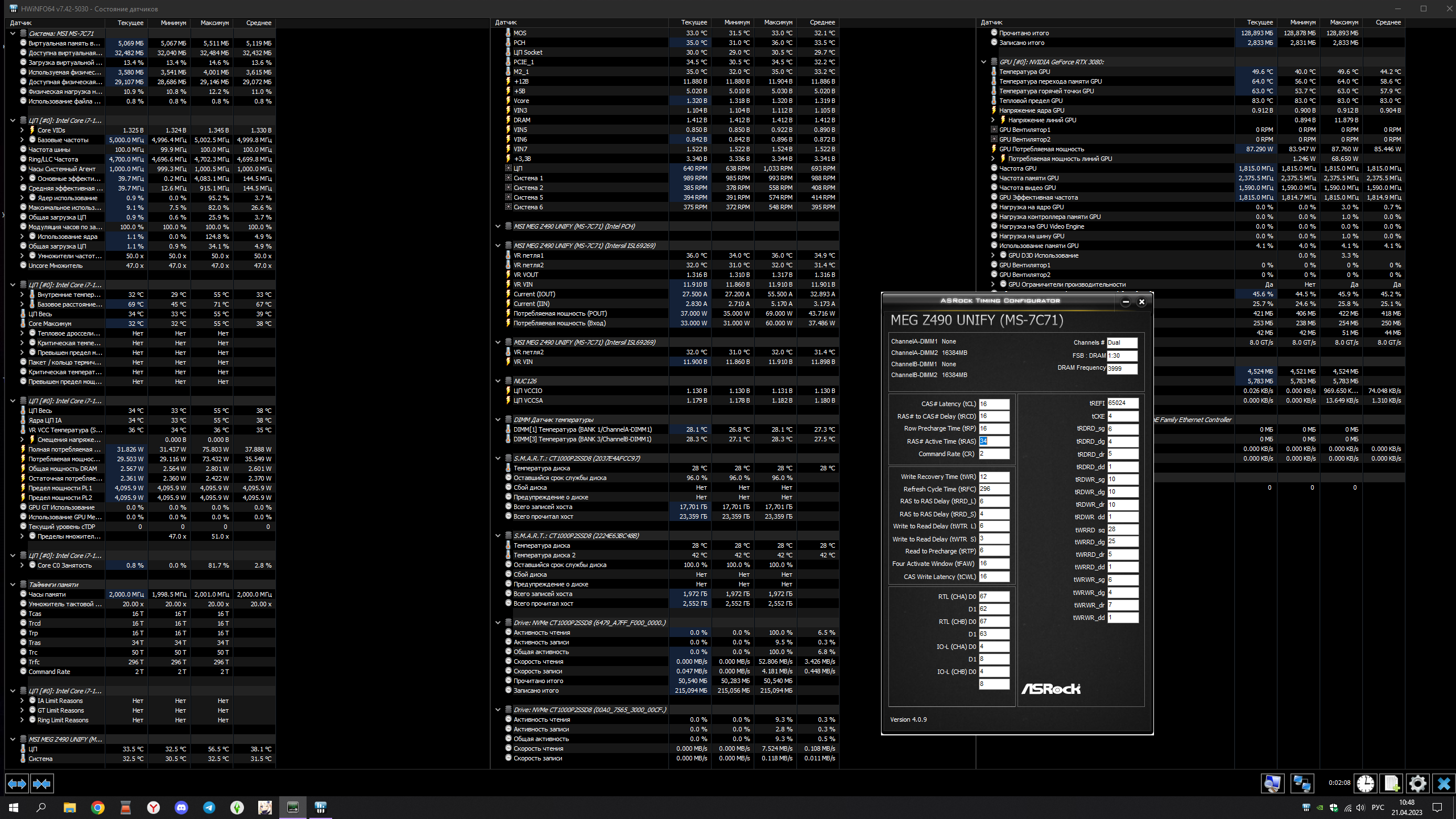The width and height of the screenshot is (1456, 819).
Task: Click the expand-columns double arrow icon
Action: pos(17,784)
